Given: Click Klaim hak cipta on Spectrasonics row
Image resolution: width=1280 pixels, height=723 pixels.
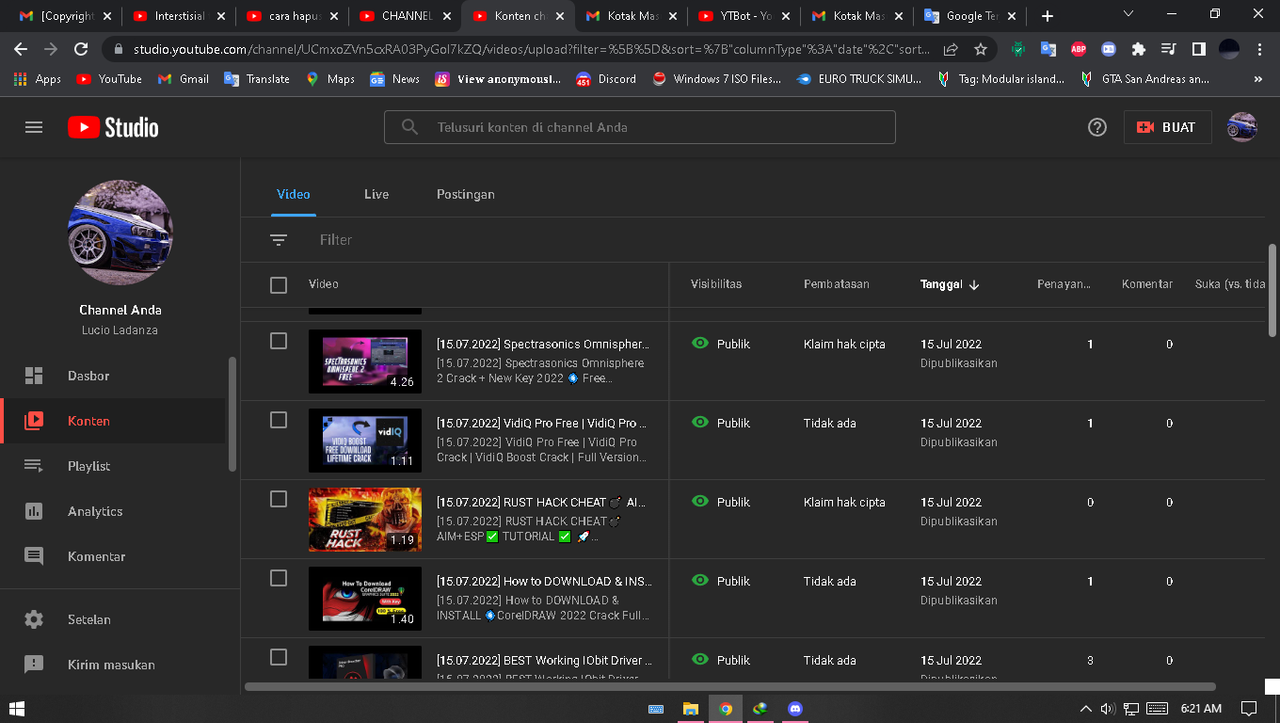Looking at the screenshot, I should 844,344.
